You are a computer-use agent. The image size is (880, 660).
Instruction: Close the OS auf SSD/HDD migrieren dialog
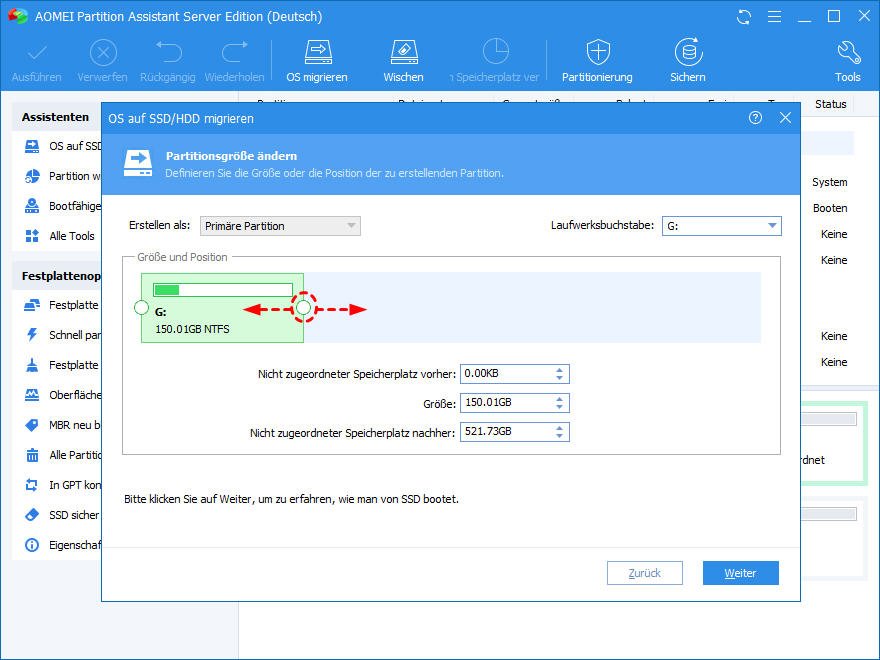[785, 118]
